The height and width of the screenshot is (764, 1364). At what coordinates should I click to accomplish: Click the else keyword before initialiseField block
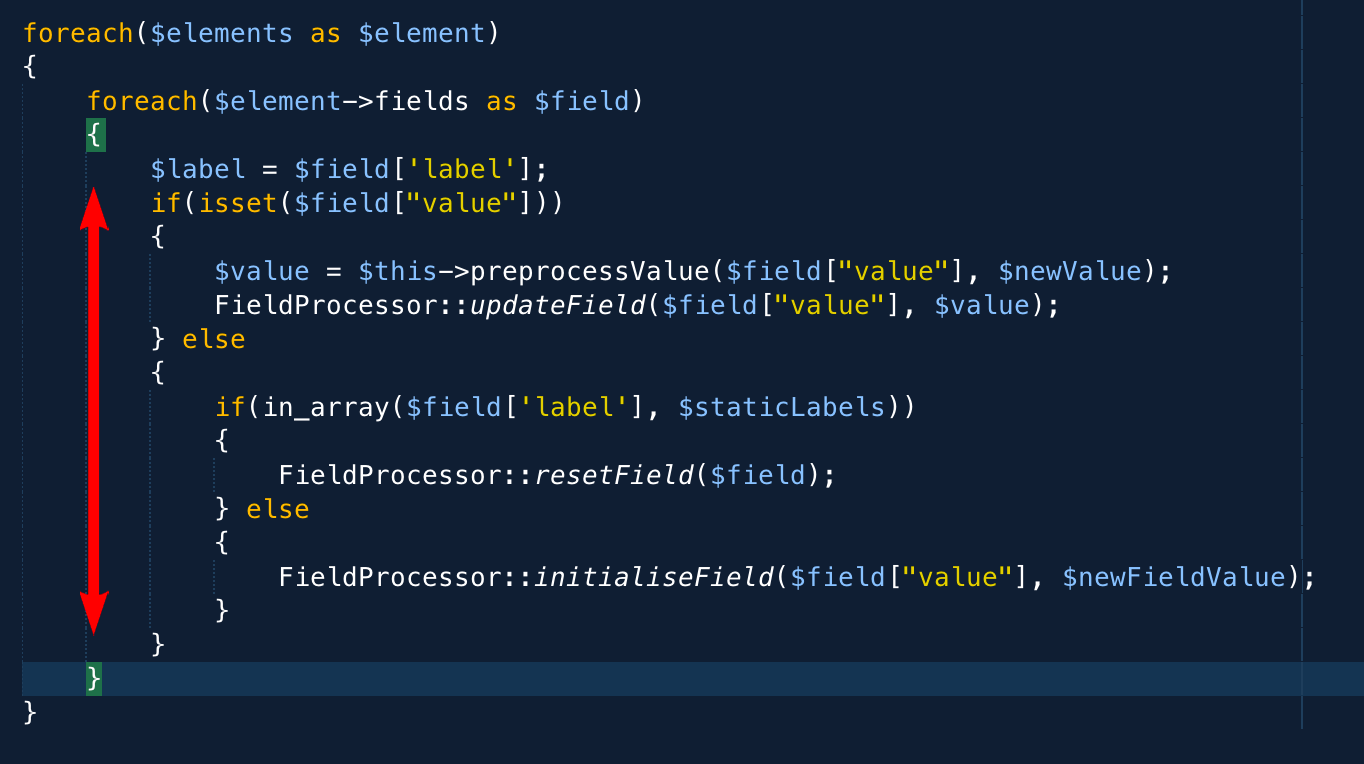pyautogui.click(x=277, y=509)
